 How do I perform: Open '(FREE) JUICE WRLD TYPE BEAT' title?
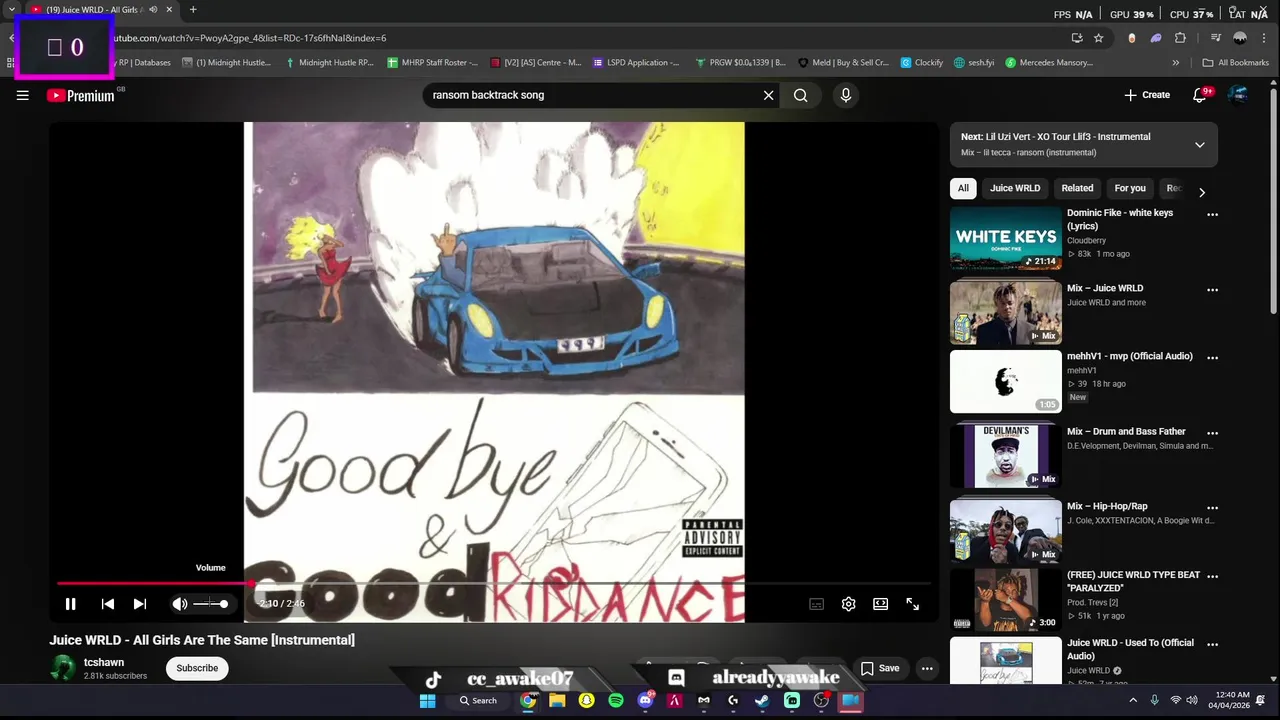point(1133,581)
